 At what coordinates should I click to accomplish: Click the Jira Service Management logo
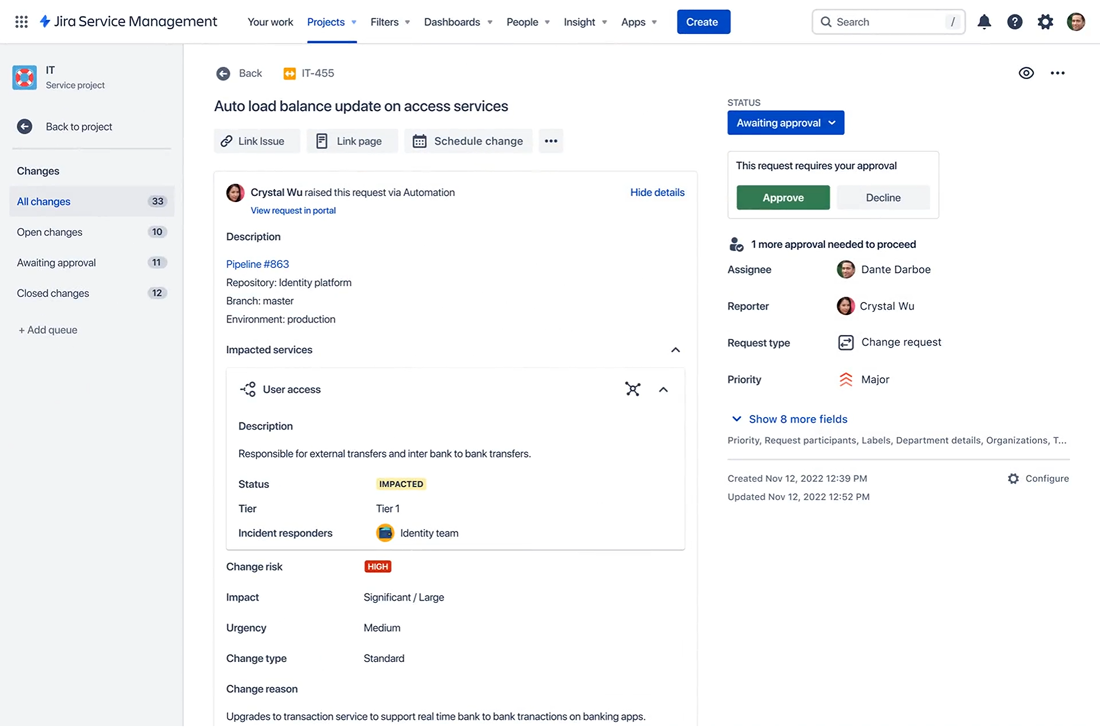128,22
